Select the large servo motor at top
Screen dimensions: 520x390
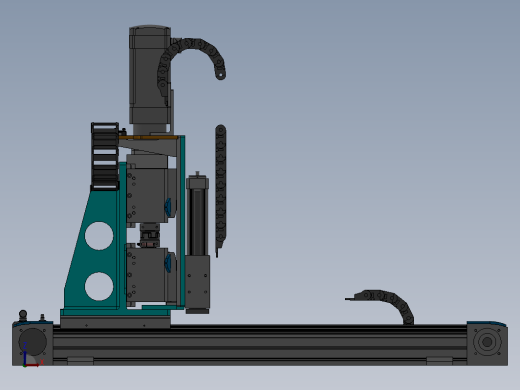150,75
